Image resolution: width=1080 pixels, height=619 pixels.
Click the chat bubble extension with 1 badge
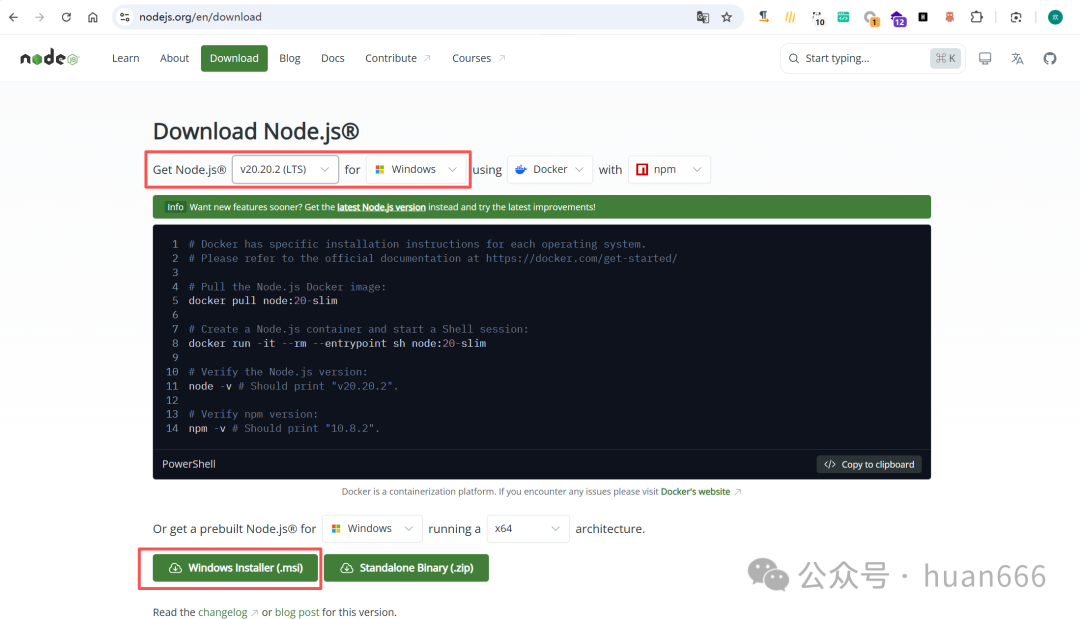click(871, 19)
